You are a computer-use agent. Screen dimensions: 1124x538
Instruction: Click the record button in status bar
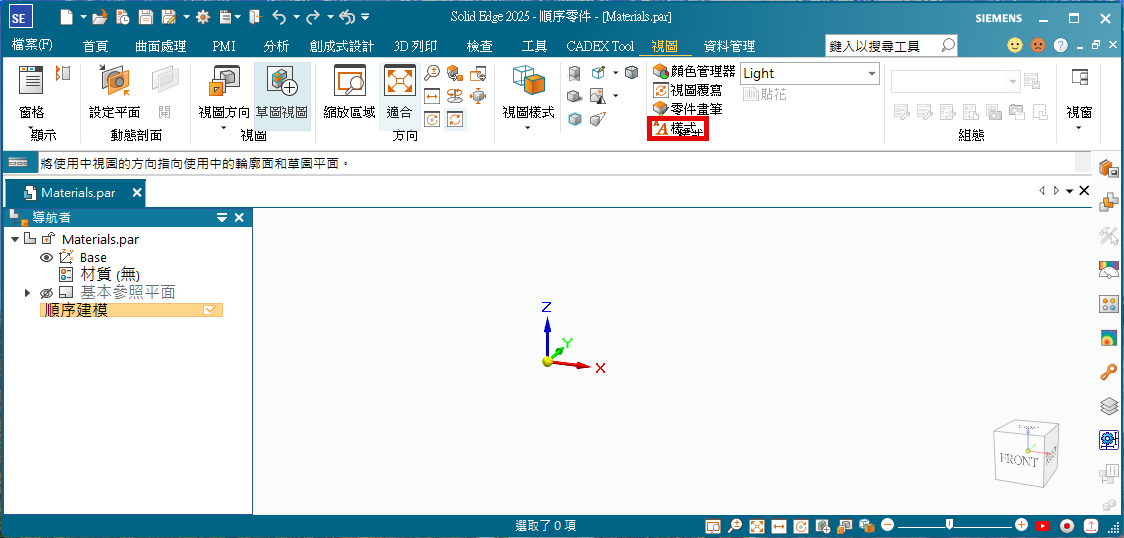pos(1067,527)
